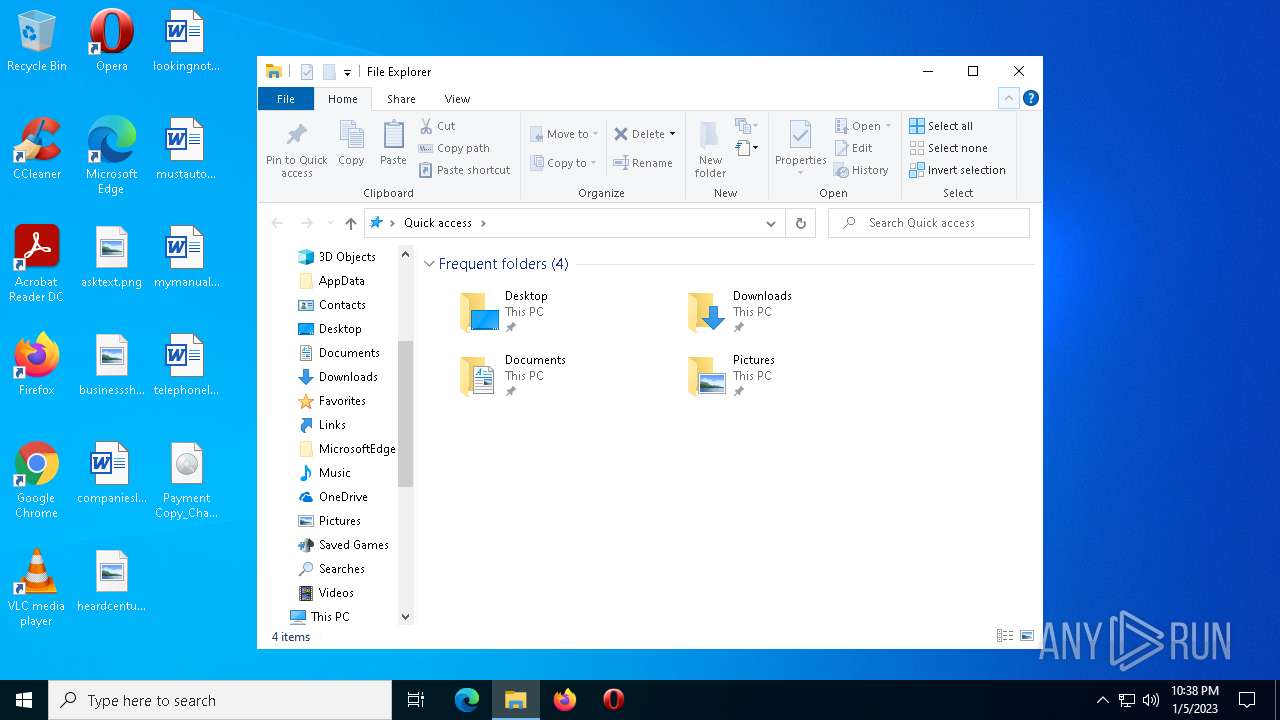The width and height of the screenshot is (1280, 720).
Task: Open the Move to dropdown
Action: click(564, 134)
